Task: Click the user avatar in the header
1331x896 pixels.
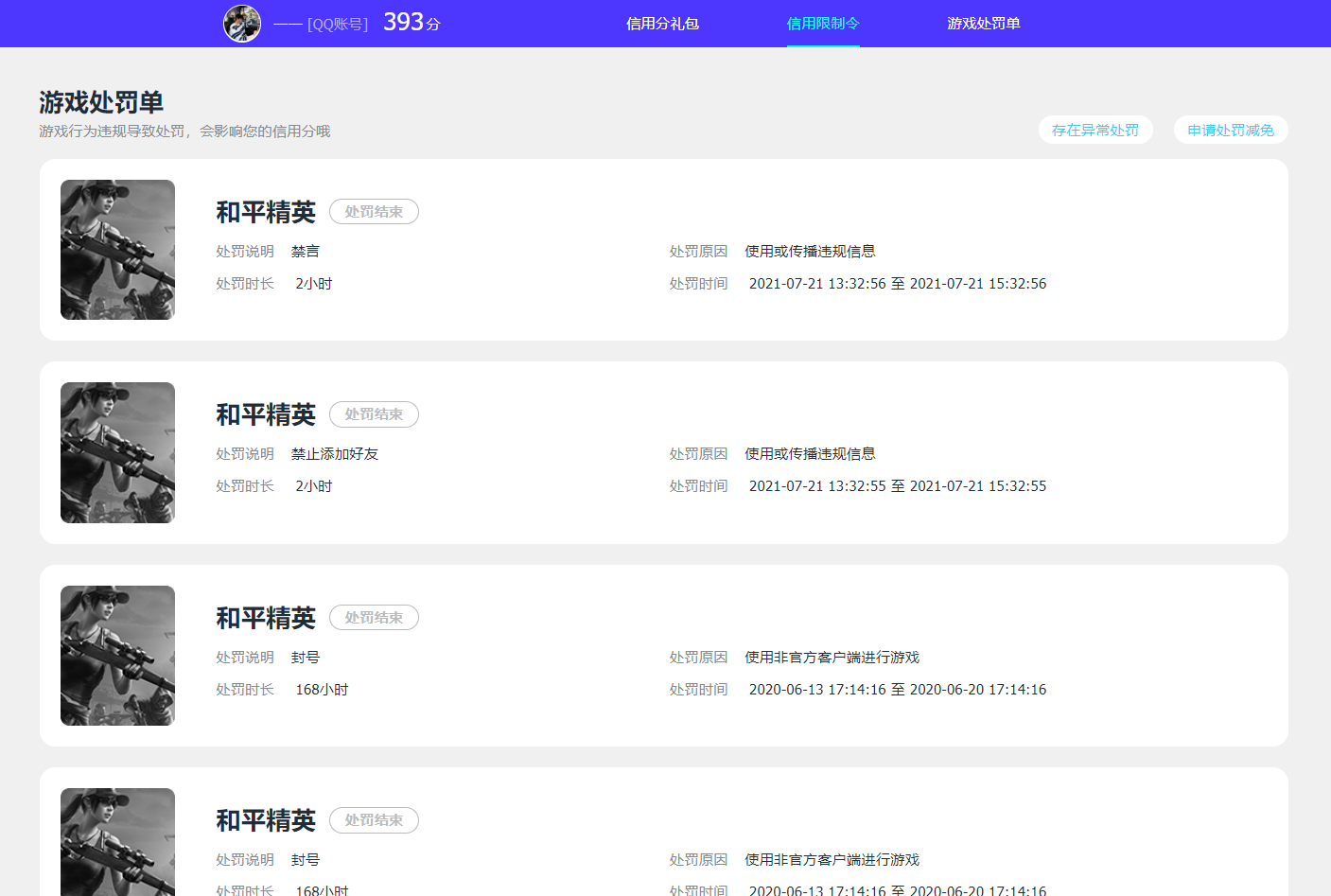Action: [x=242, y=24]
